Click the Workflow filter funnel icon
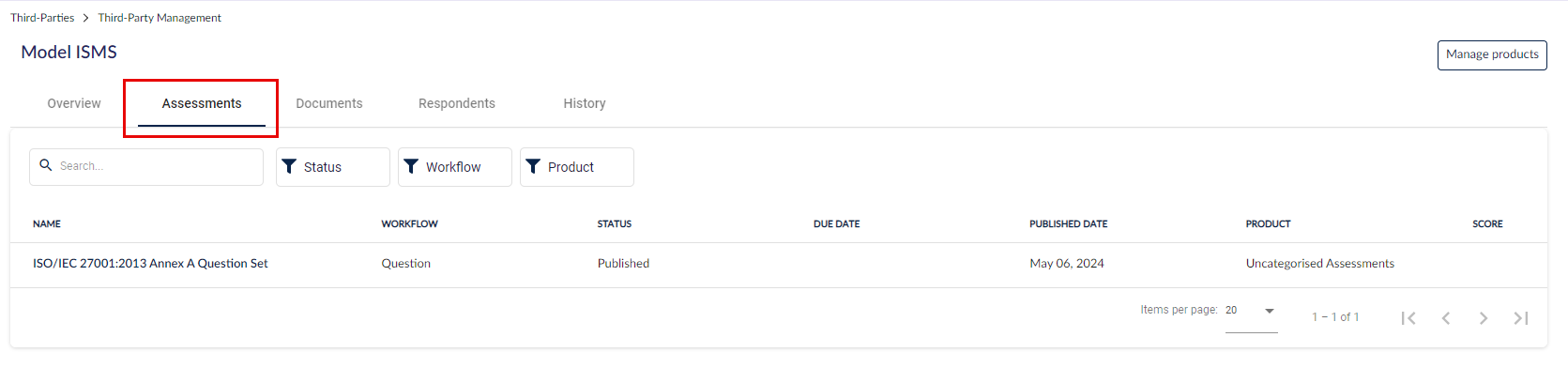 pyautogui.click(x=411, y=166)
